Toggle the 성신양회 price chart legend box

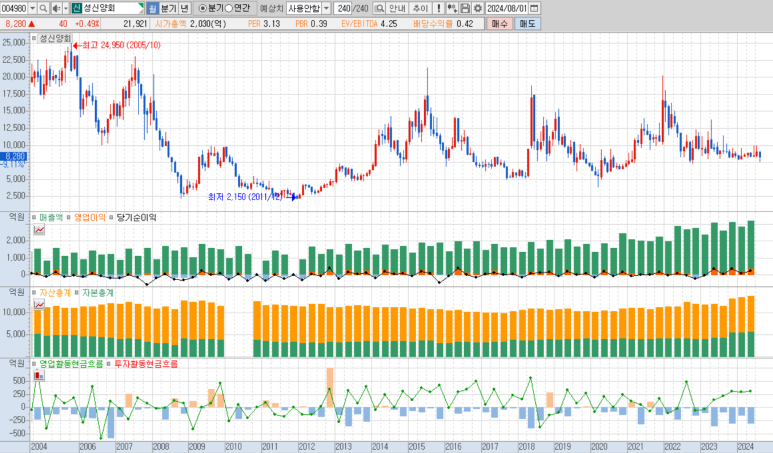tap(34, 38)
